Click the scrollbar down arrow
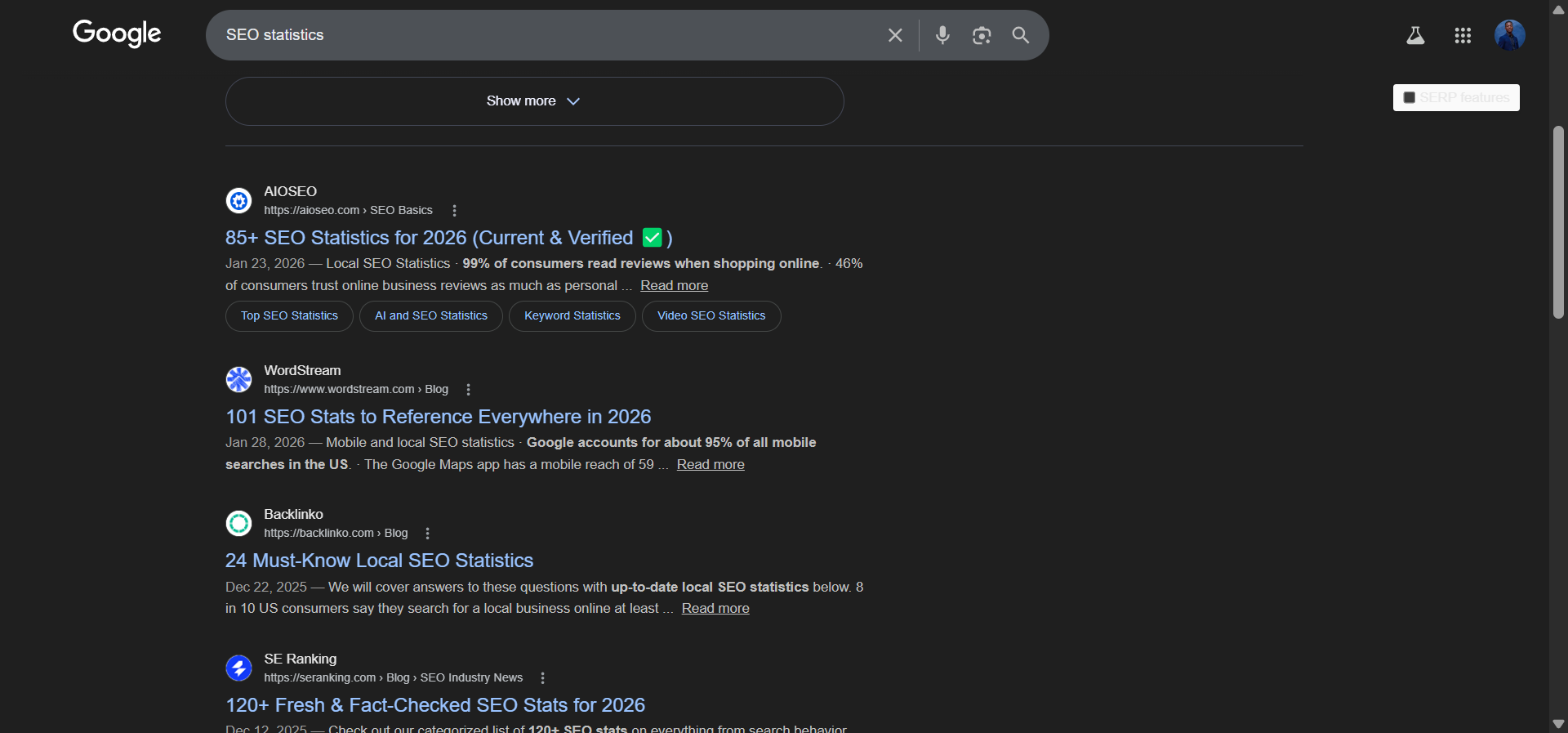Viewport: 1568px width, 733px height. coord(1558,724)
